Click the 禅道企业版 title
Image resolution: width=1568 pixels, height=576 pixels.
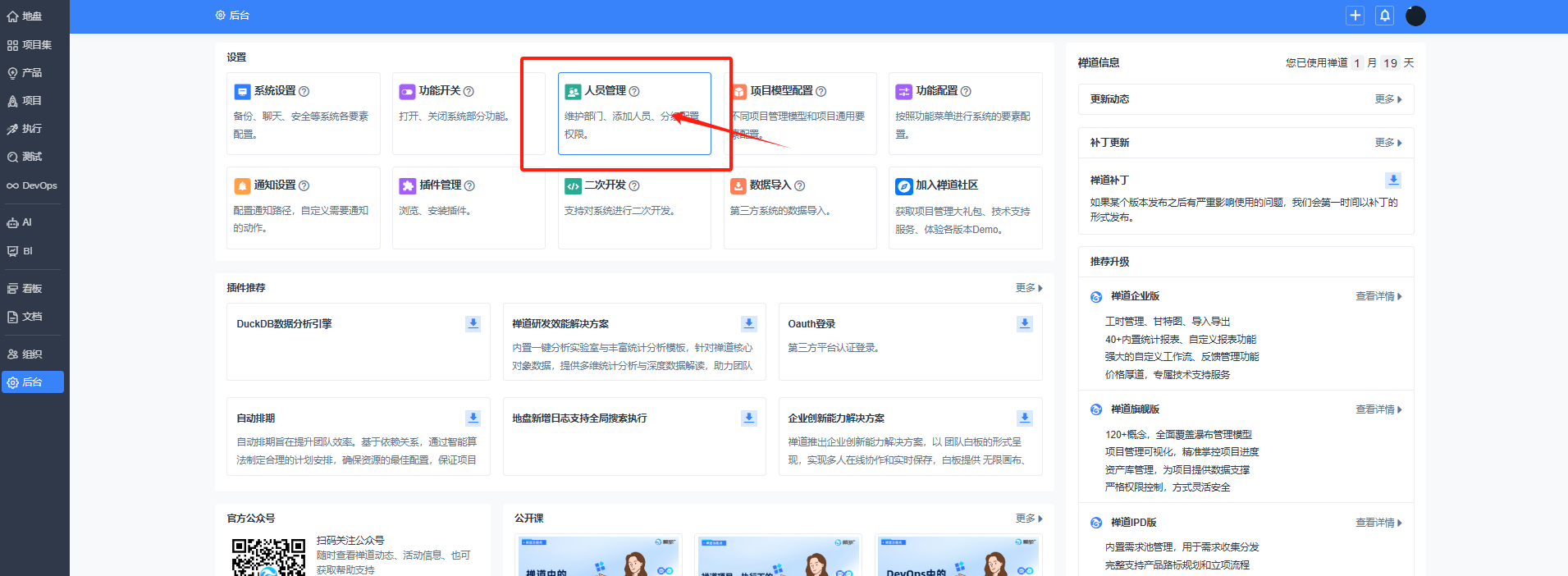[x=1135, y=296]
